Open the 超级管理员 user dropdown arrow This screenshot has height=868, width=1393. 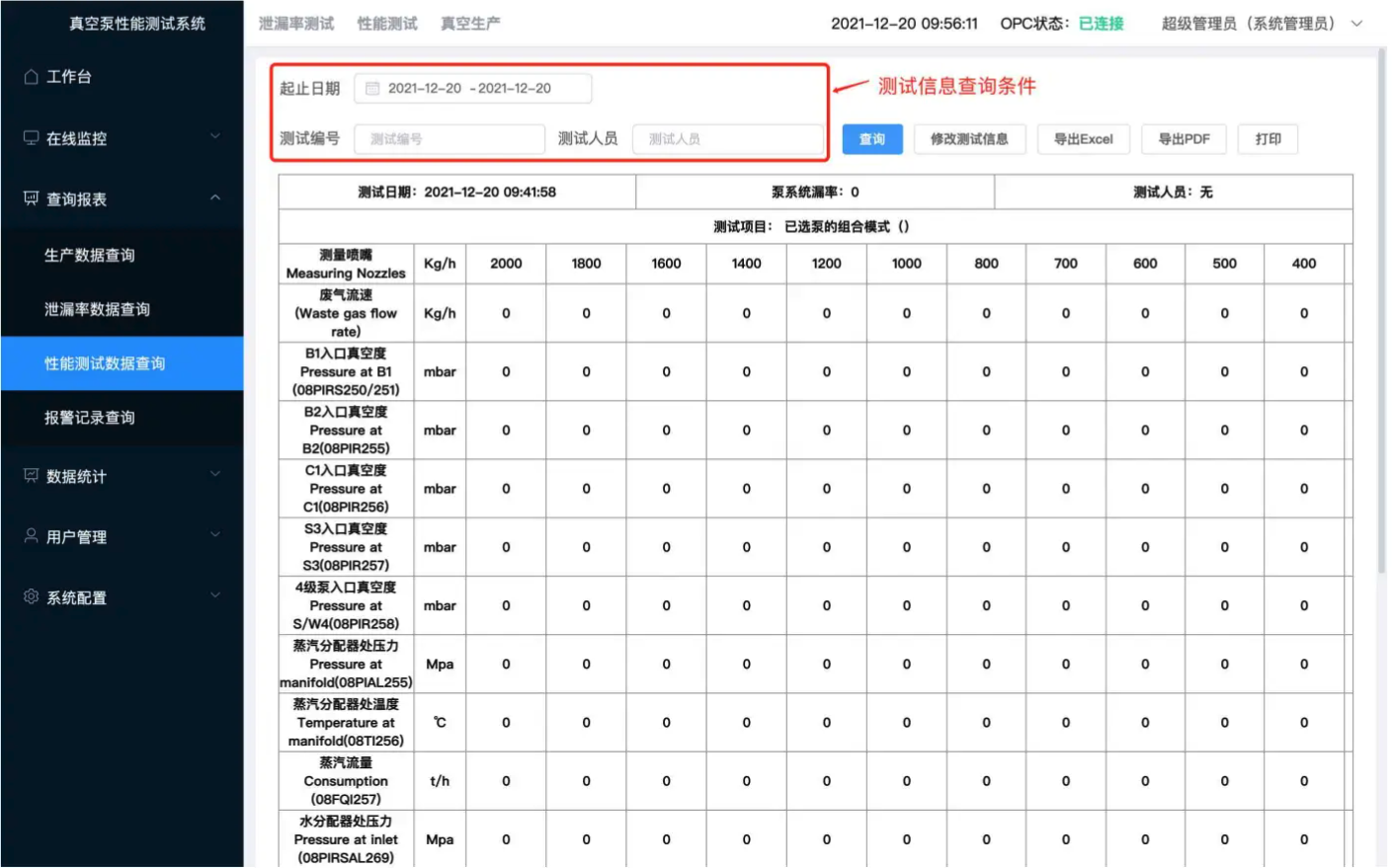click(x=1357, y=24)
